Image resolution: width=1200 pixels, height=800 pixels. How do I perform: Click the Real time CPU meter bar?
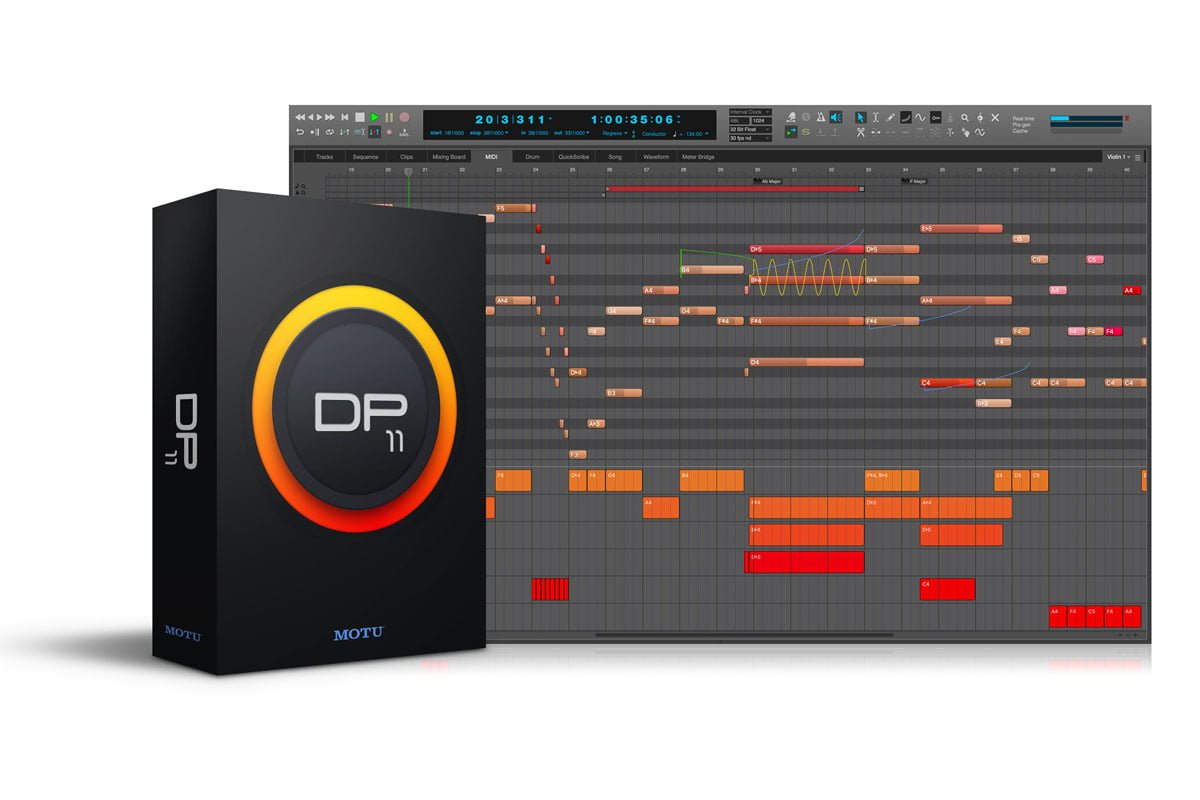click(1086, 118)
